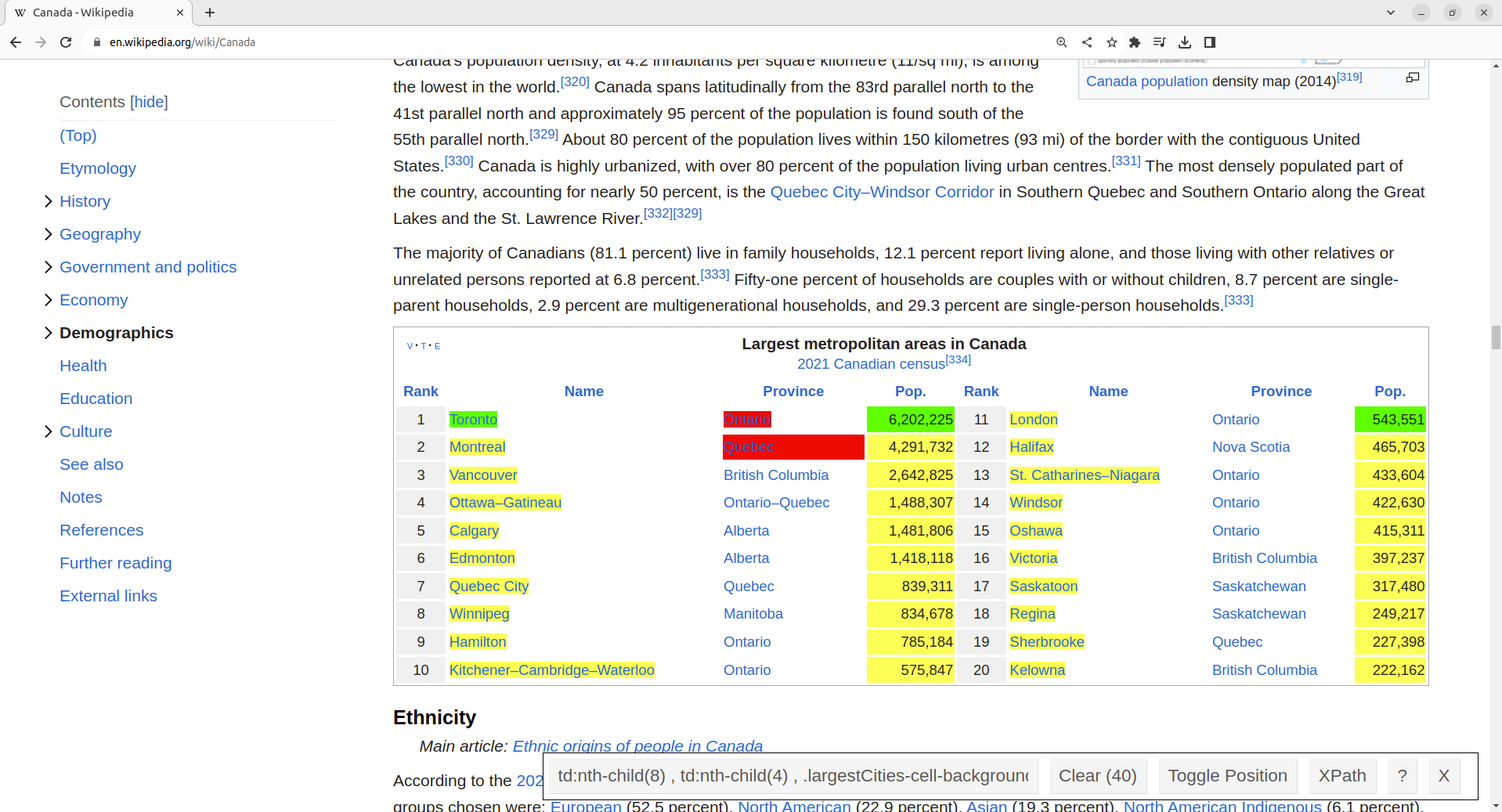Enlarge the population density map image

tap(1412, 78)
